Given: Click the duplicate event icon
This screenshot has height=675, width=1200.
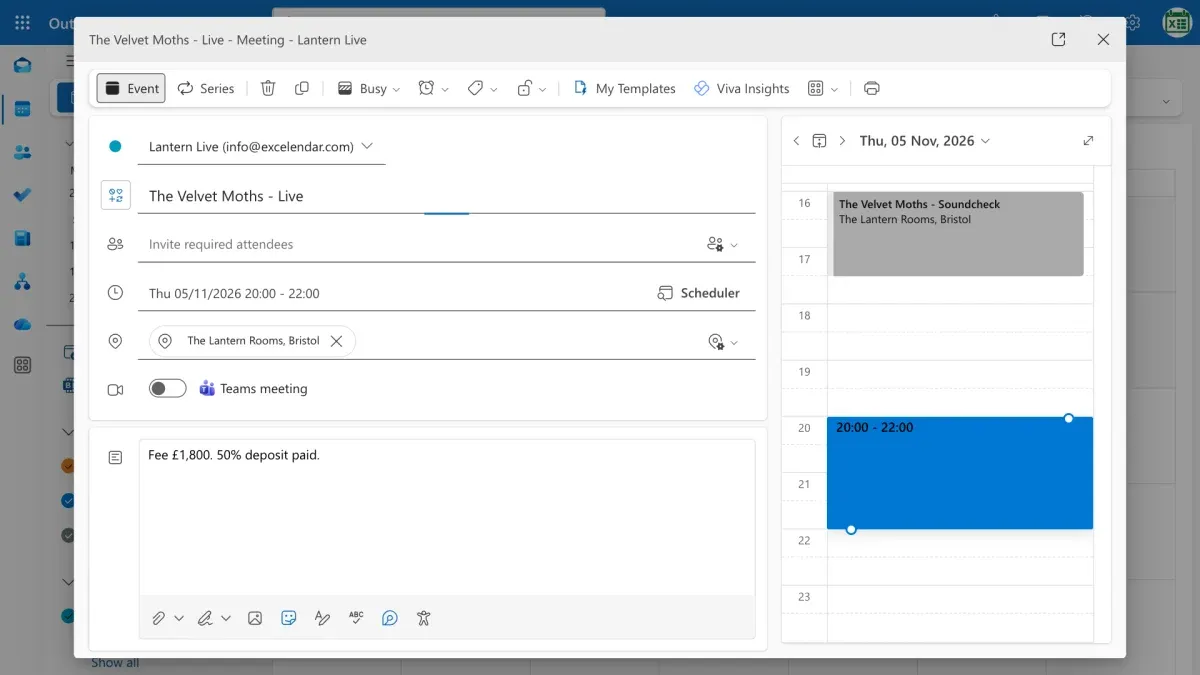Looking at the screenshot, I should [x=302, y=88].
